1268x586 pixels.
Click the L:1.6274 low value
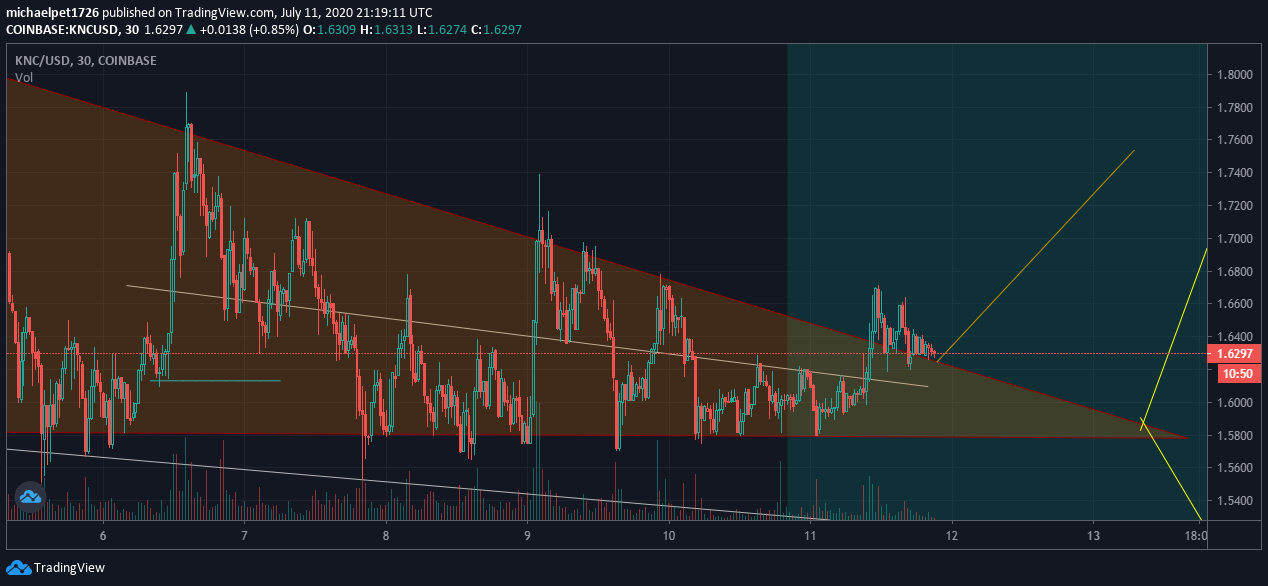coord(441,30)
